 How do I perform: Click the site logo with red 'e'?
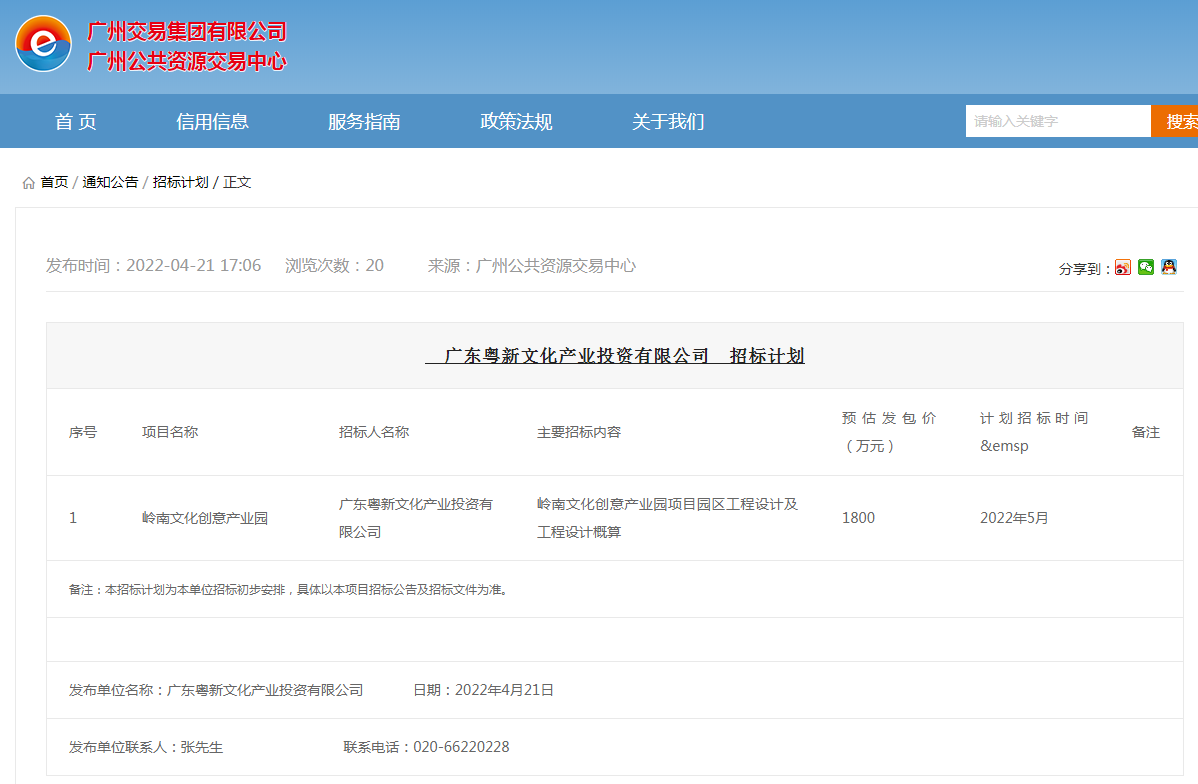[x=44, y=44]
